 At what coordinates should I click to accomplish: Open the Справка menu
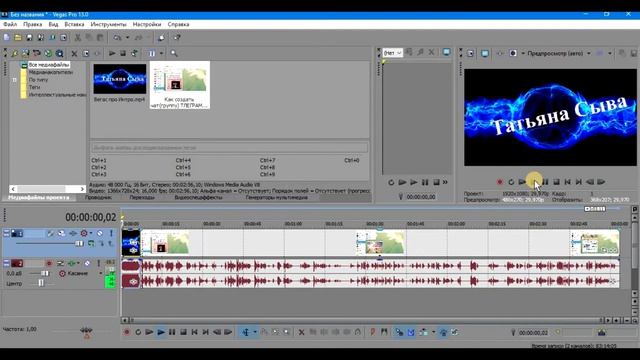coord(178,24)
